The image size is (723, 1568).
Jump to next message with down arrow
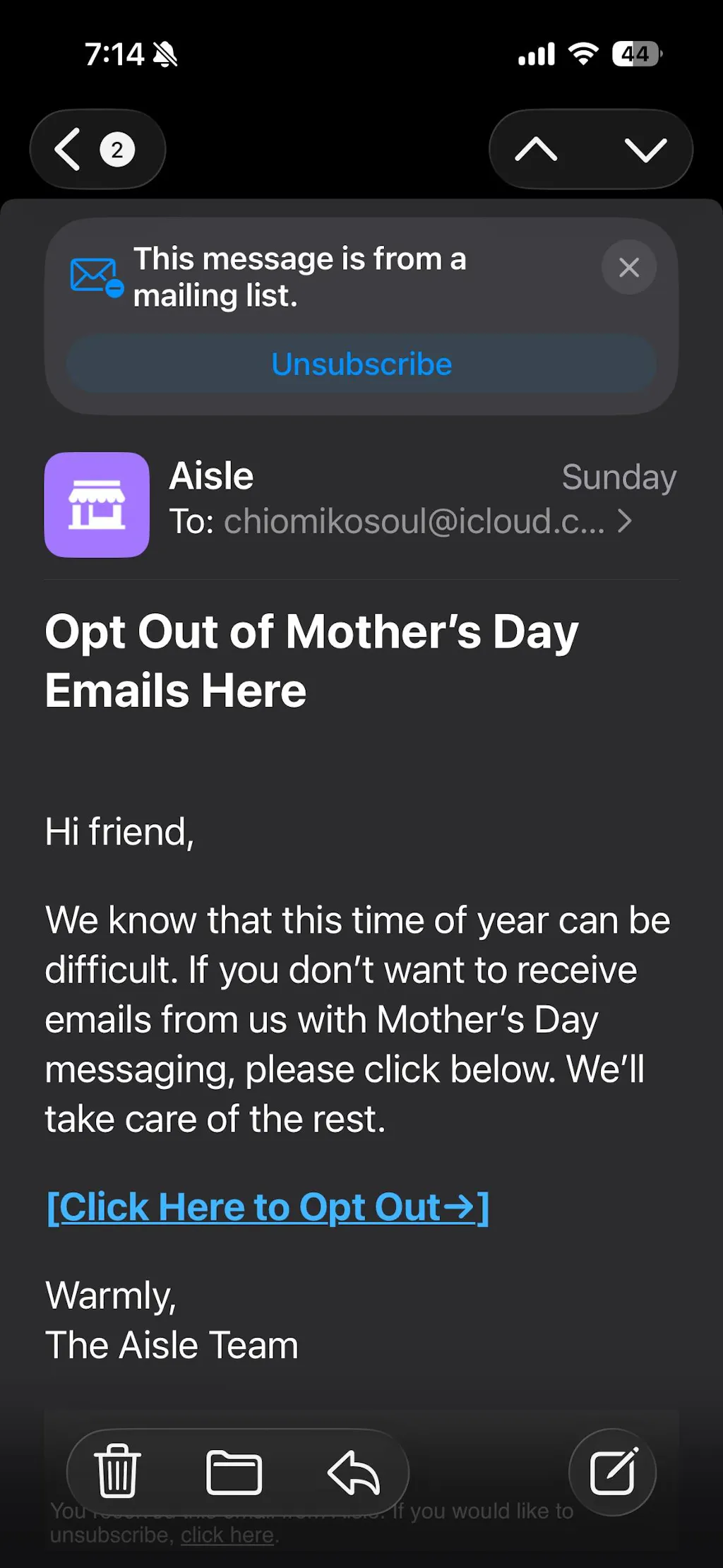coord(645,149)
